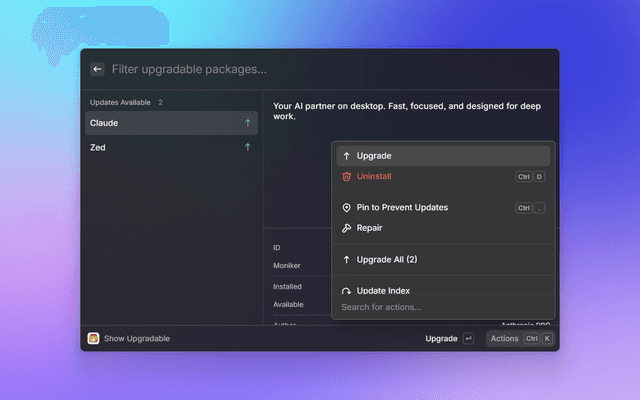Choose Repair in the actions menu
Image resolution: width=640 pixels, height=400 pixels.
pos(443,228)
